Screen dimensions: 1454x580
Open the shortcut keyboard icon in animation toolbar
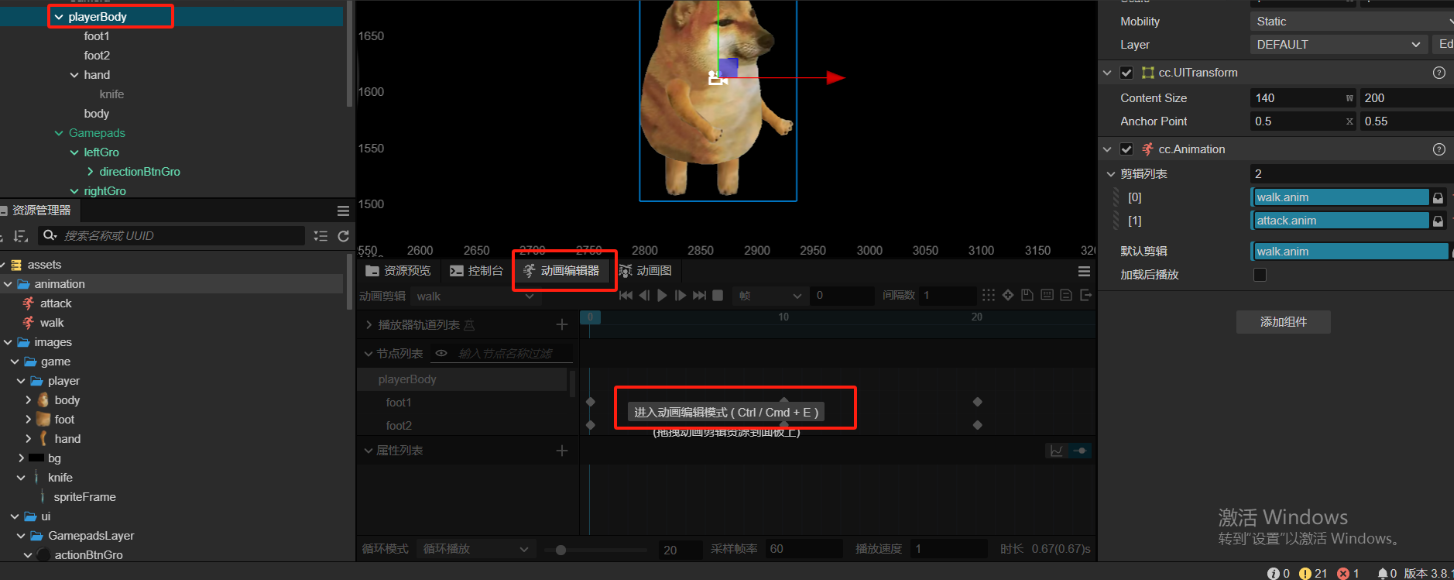tap(1046, 296)
